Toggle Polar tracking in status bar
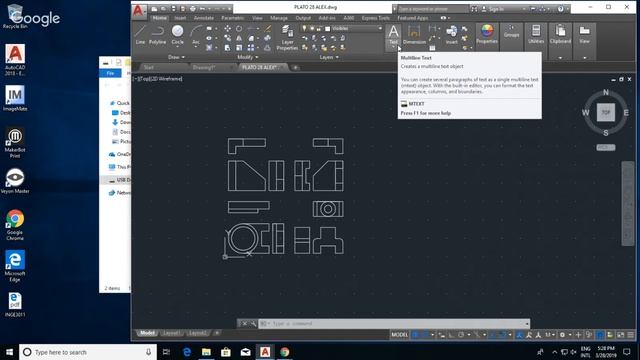 click(461, 335)
